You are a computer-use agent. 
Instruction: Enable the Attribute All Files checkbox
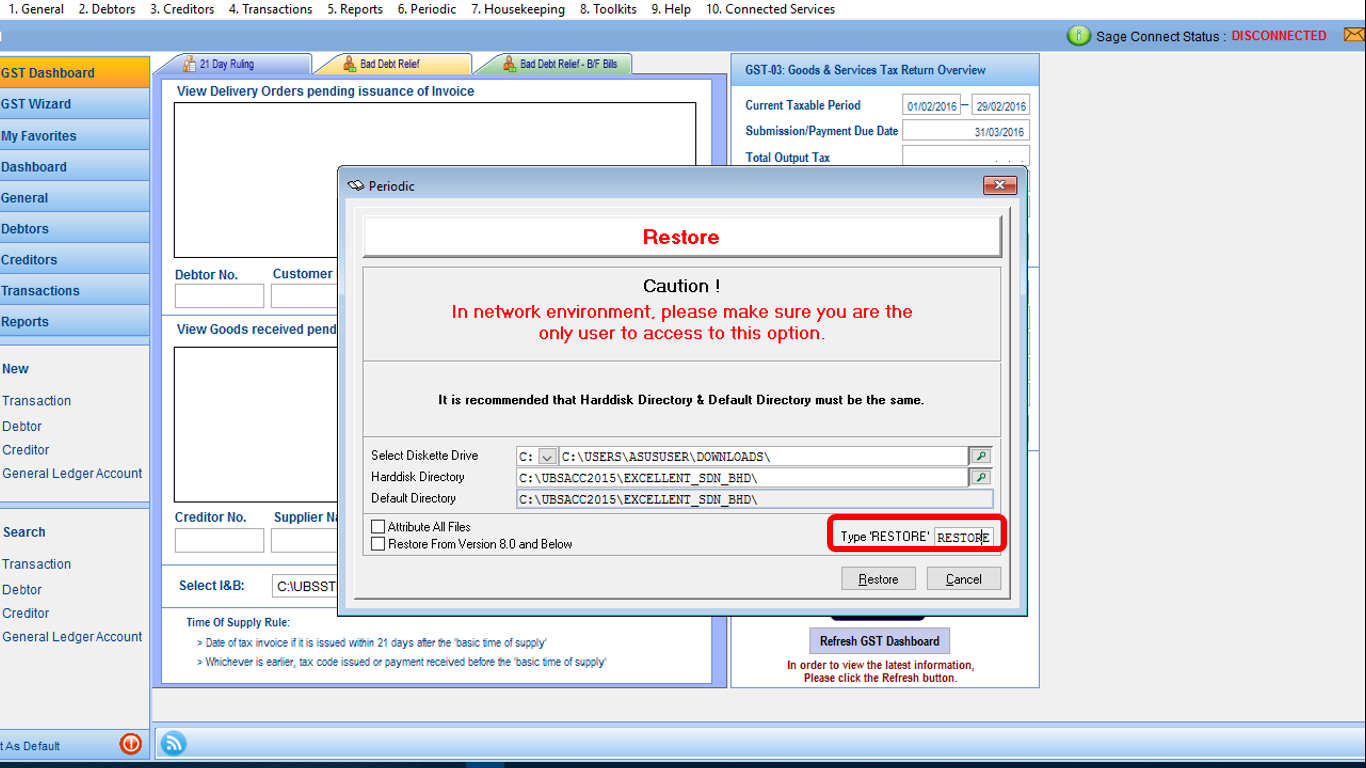pos(378,527)
